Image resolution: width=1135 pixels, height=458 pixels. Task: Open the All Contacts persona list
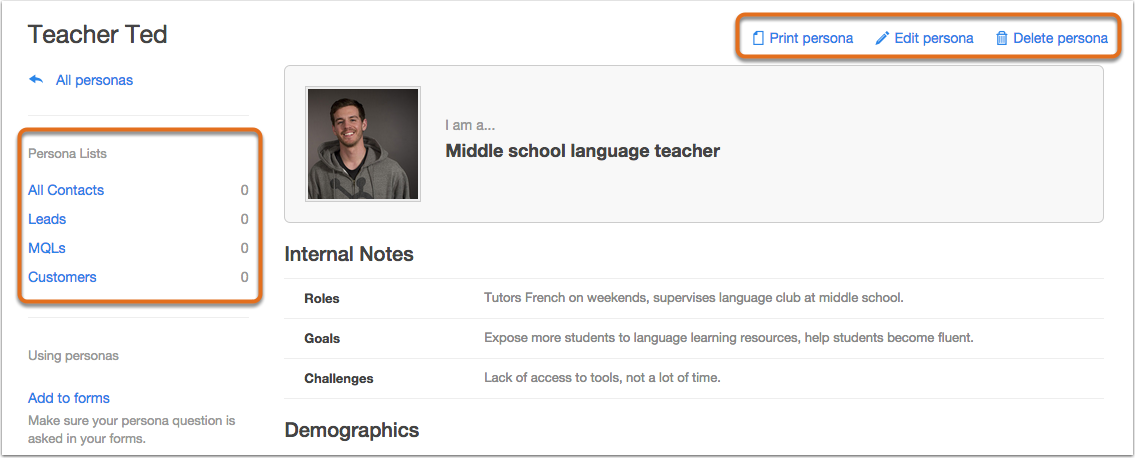click(66, 190)
